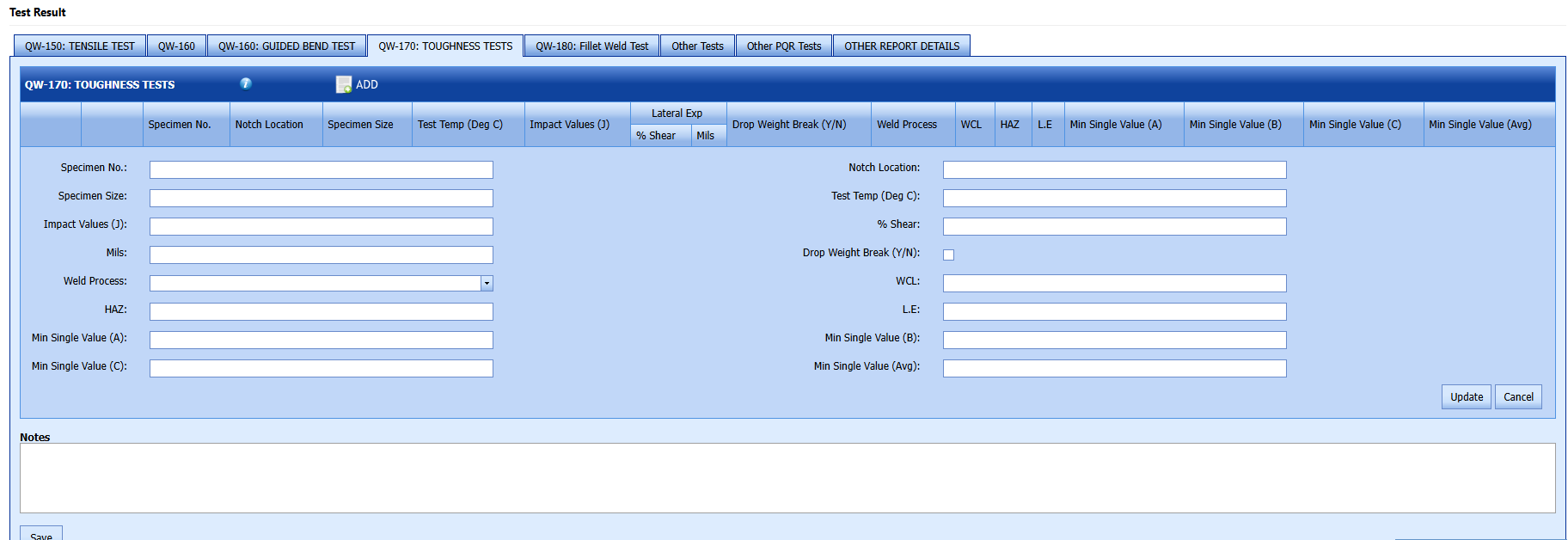1568x540 pixels.
Task: Click the % Shear column header
Action: [656, 136]
